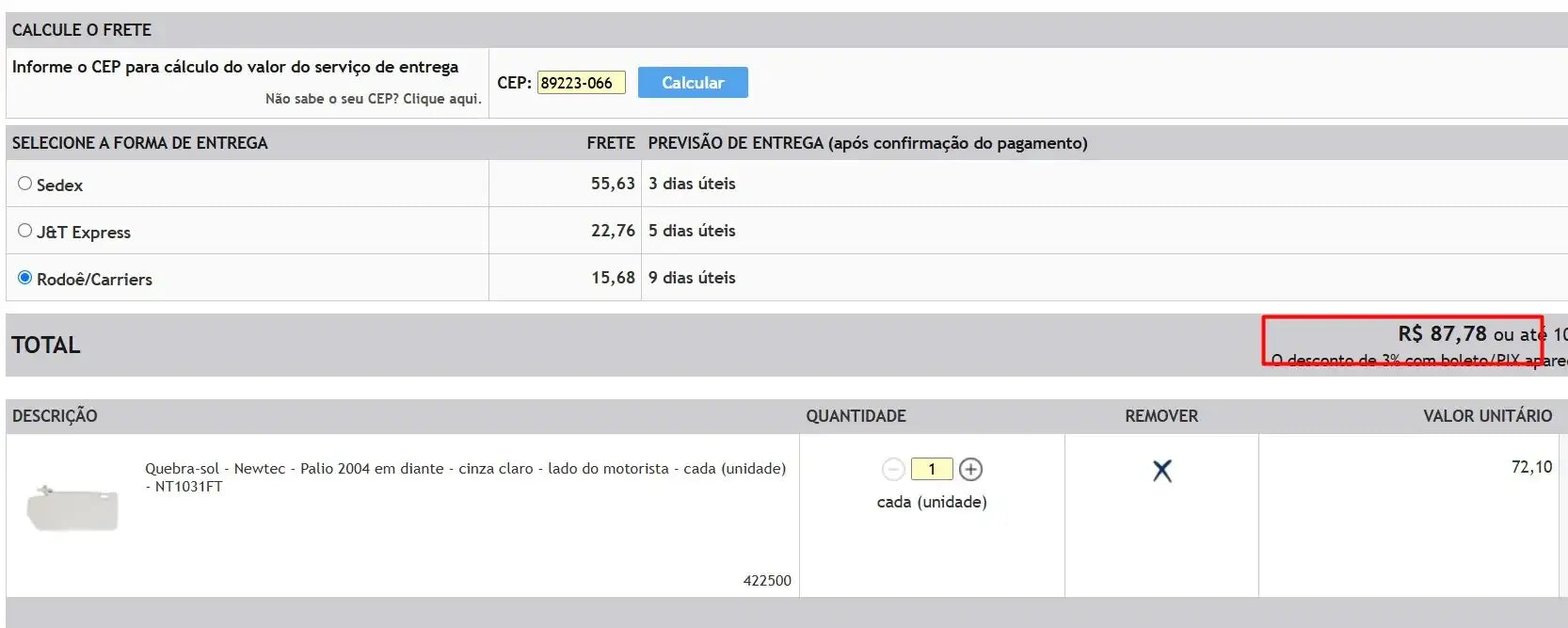The width and height of the screenshot is (1568, 628).
Task: Open the Quebra-sol Newtec product description link
Action: tap(465, 469)
